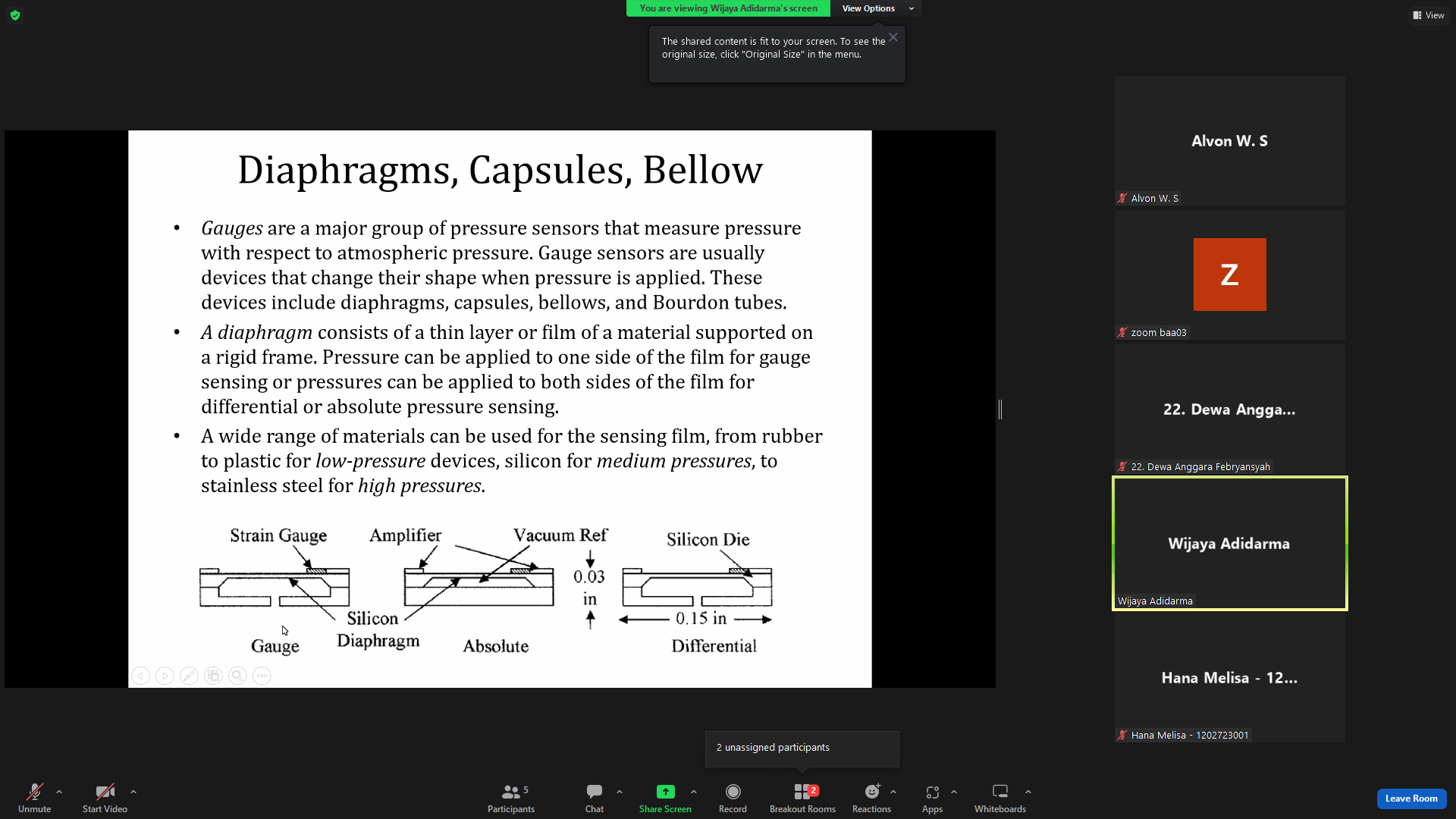Select the 22. Dewa Anggara participant tile
Screen dimensions: 1456x819
tap(1229, 409)
